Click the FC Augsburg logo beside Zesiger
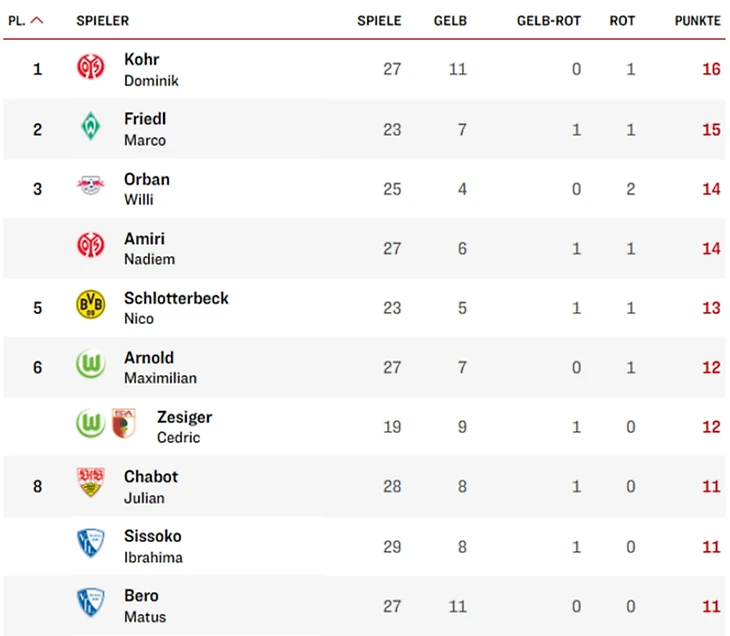The height and width of the screenshot is (636, 730). pos(124,423)
